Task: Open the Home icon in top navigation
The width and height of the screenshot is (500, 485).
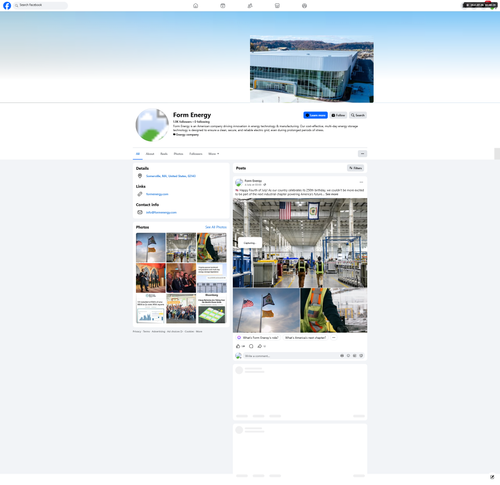Action: point(196,6)
